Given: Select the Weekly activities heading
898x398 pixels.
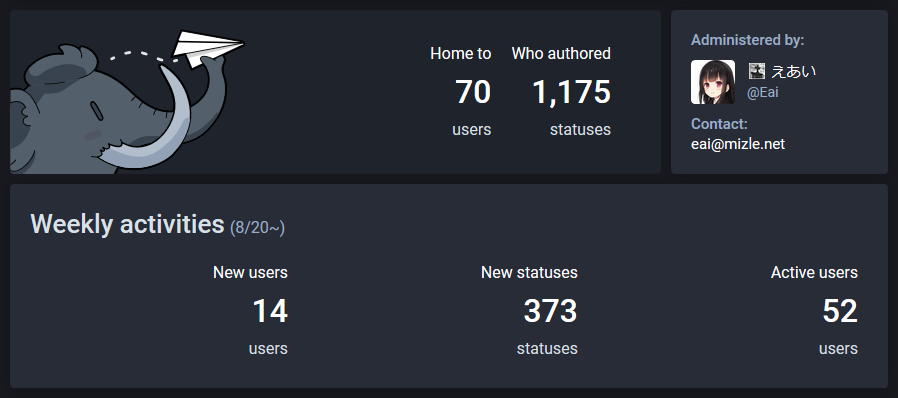Looking at the screenshot, I should pos(127,223).
